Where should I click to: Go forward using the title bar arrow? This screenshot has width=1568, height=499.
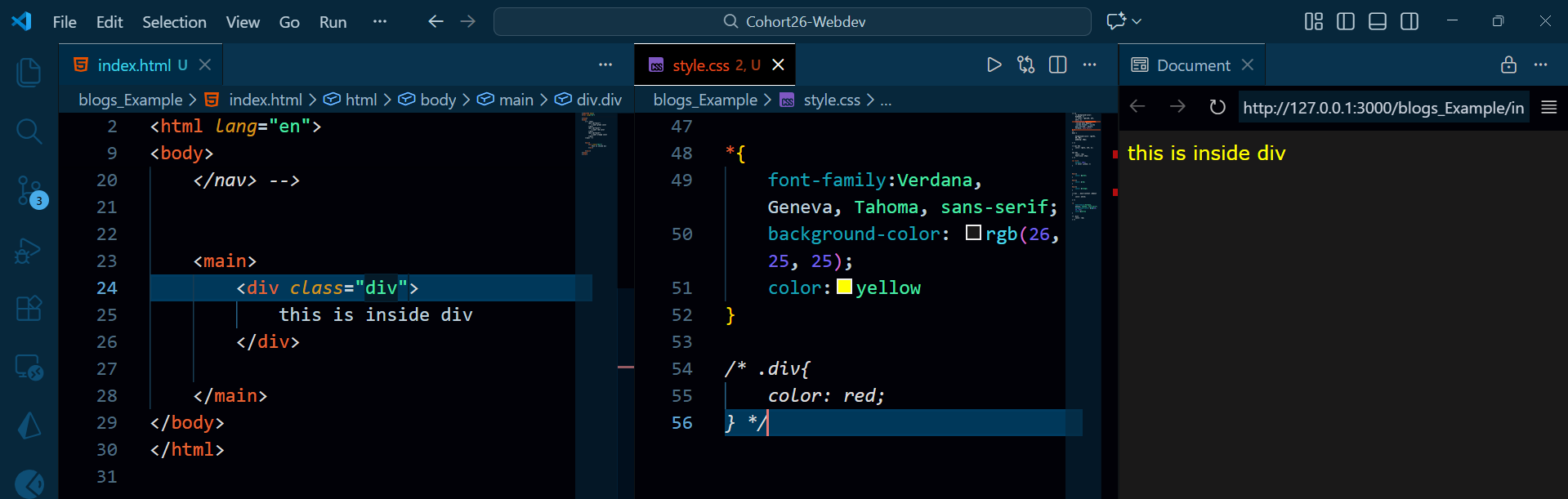[468, 21]
